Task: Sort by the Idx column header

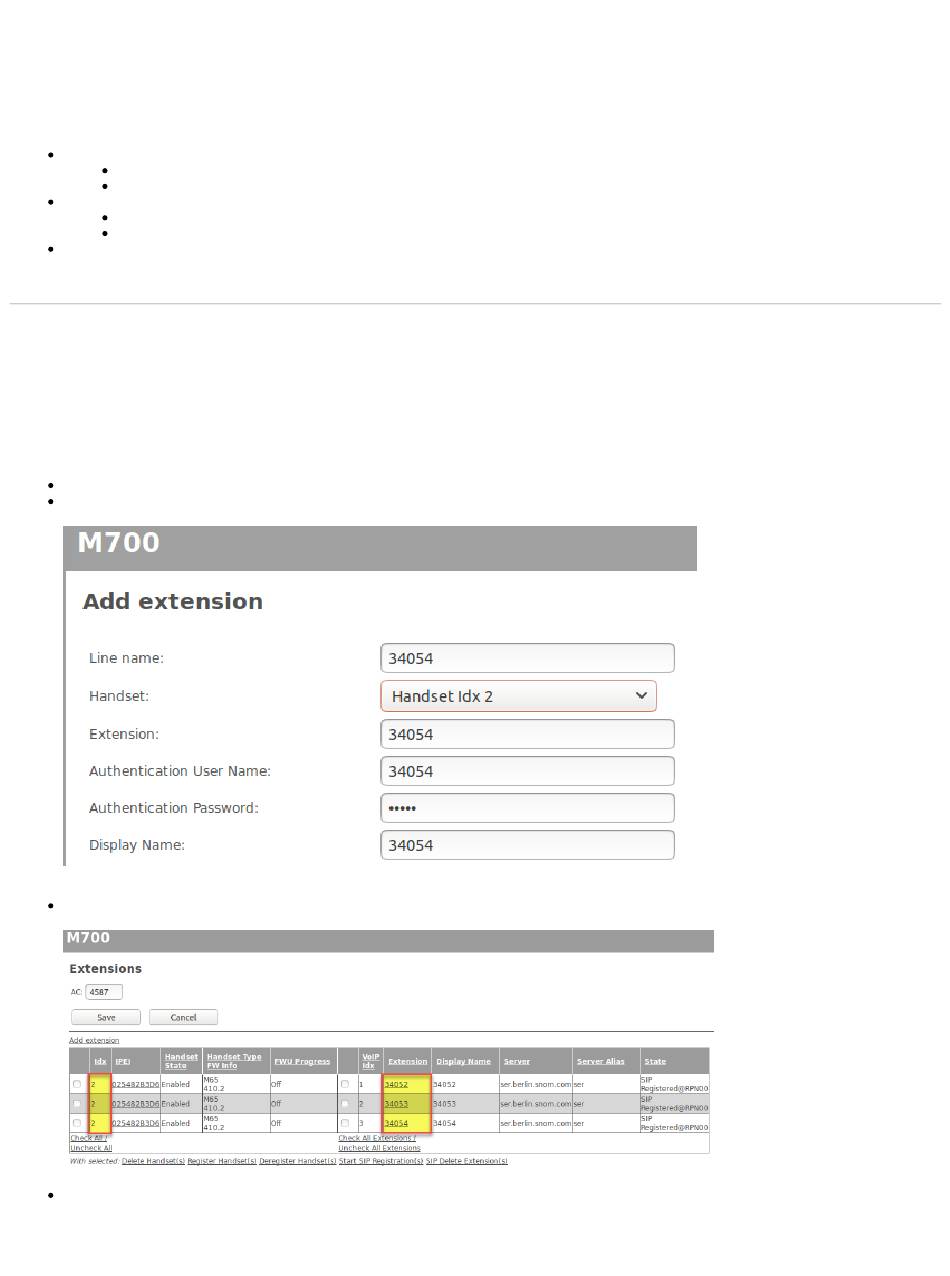Action: (x=100, y=1061)
